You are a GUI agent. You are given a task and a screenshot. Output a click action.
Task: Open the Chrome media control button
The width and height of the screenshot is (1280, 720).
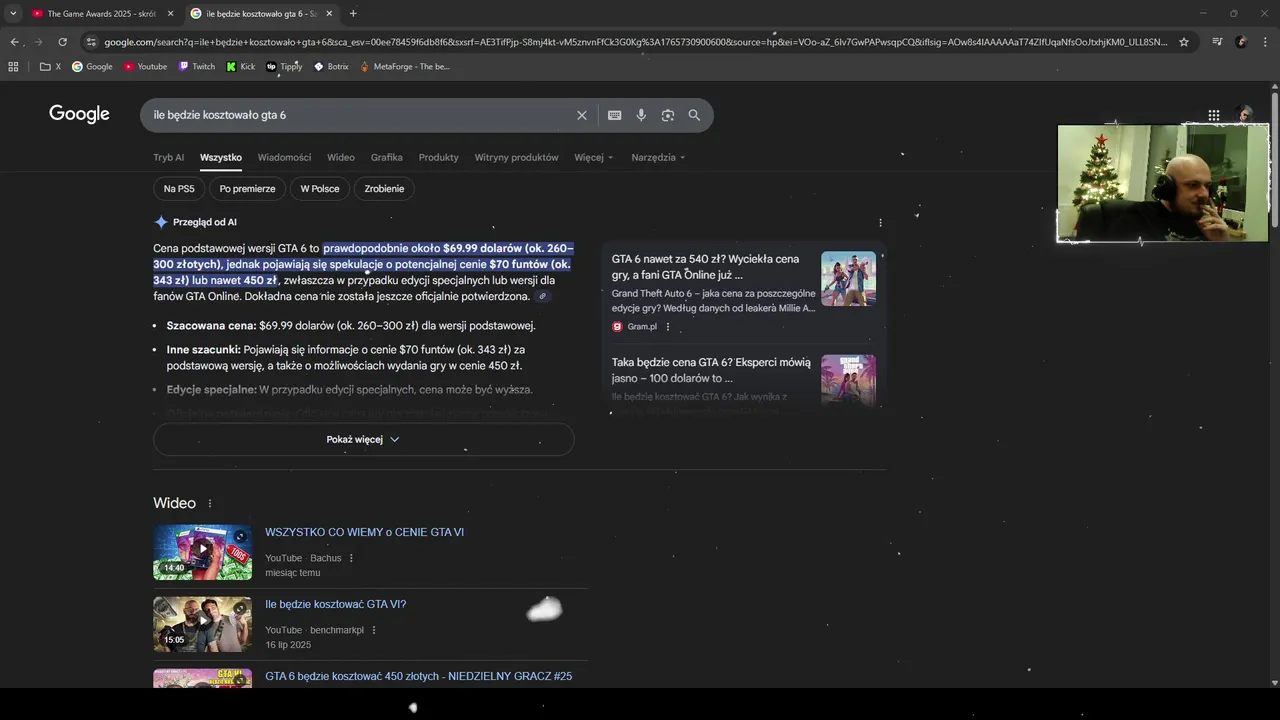pyautogui.click(x=1217, y=42)
